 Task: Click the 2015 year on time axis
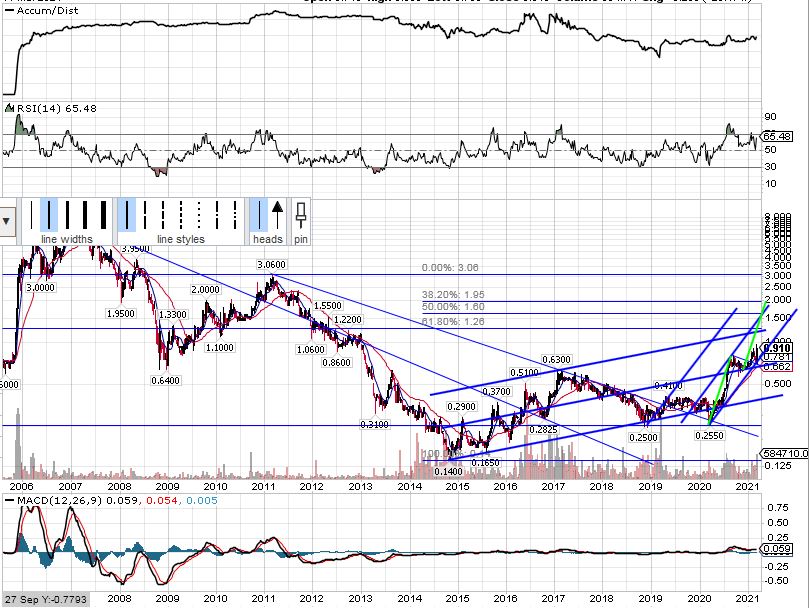click(x=457, y=485)
